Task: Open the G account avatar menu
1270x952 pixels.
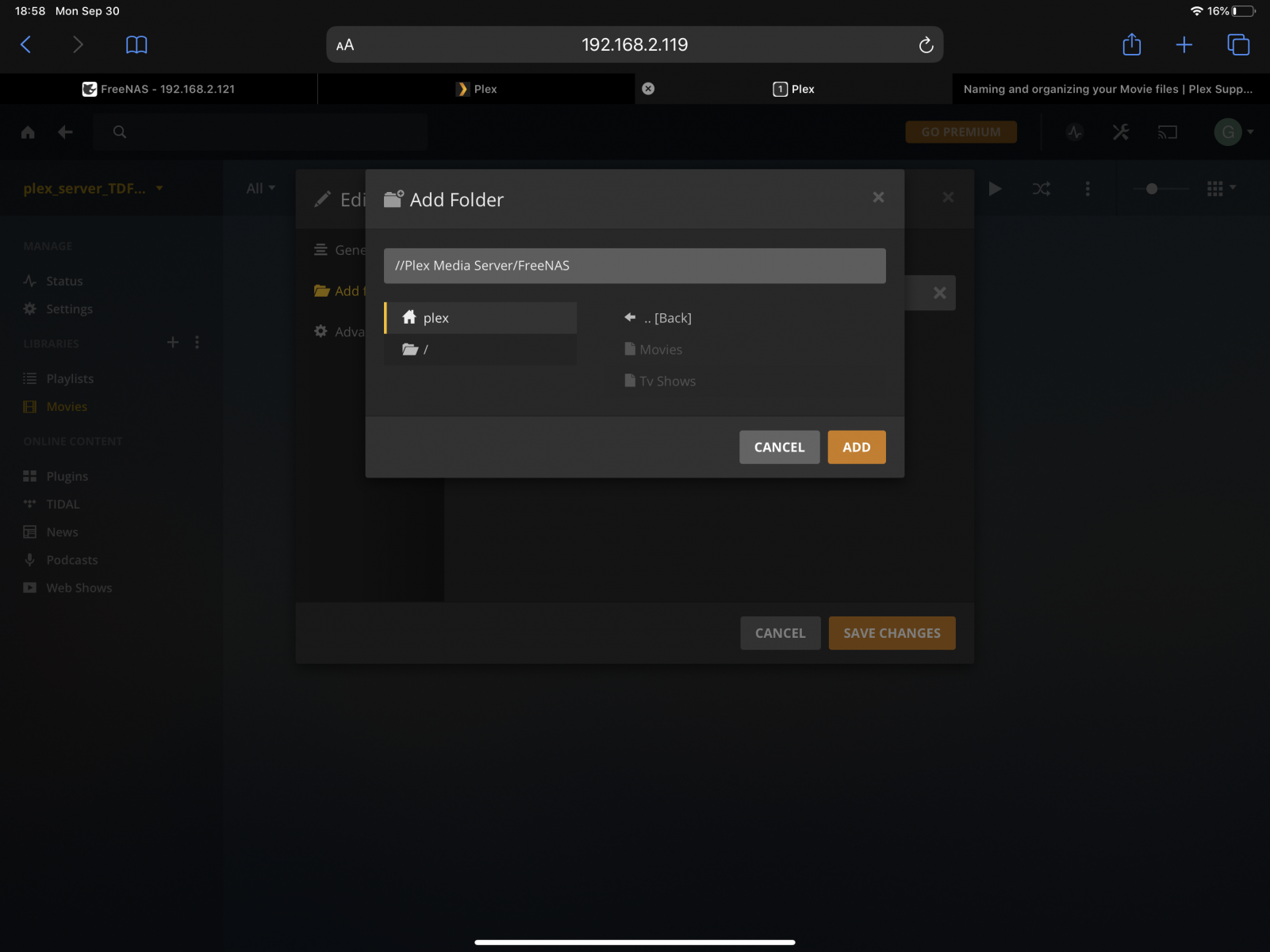Action: click(x=1233, y=132)
